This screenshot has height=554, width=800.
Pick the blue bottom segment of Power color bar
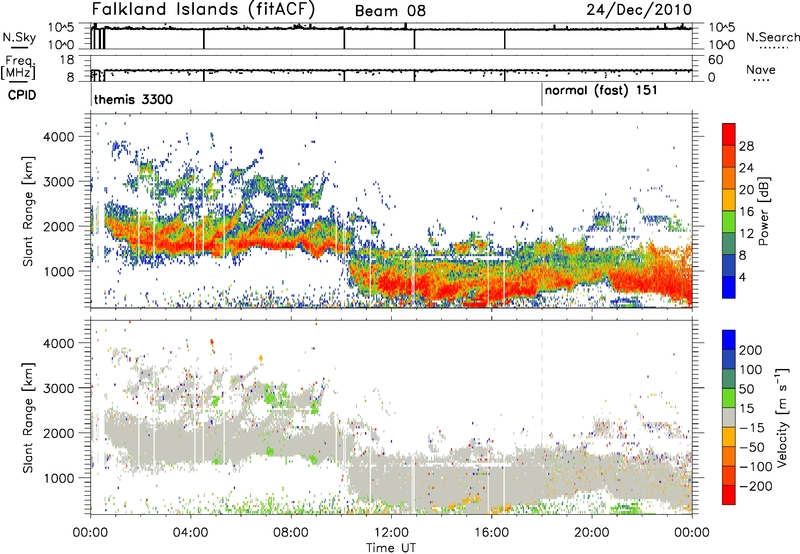(729, 287)
